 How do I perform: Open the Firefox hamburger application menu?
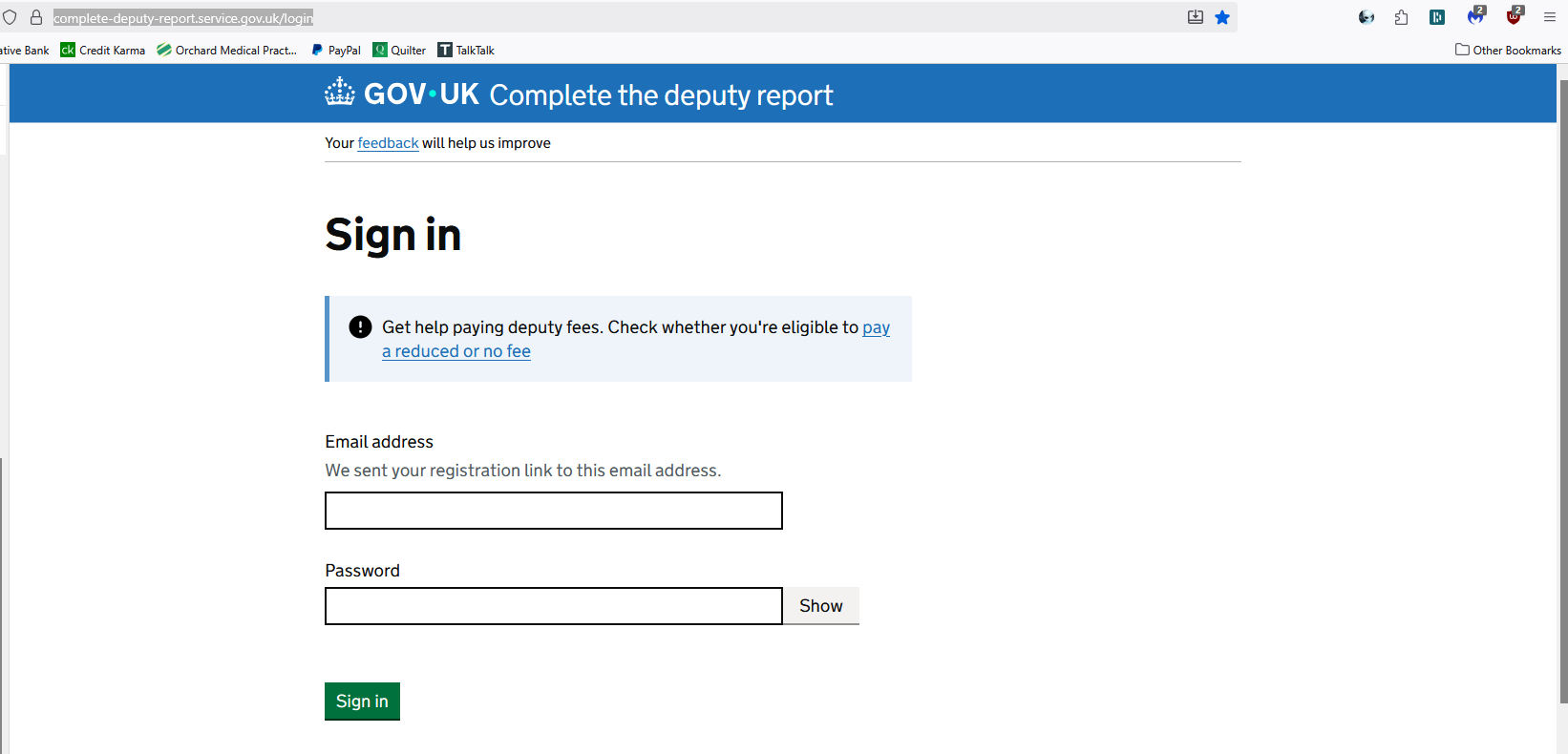pyautogui.click(x=1550, y=17)
